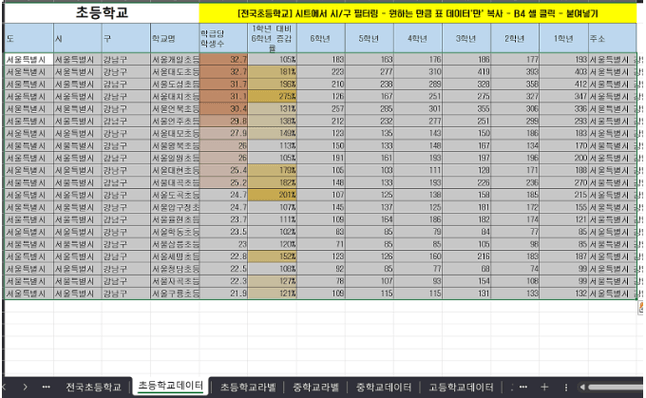Switch to the 초등학교라벨 sheet tab
646x398 pixels.
(x=248, y=387)
